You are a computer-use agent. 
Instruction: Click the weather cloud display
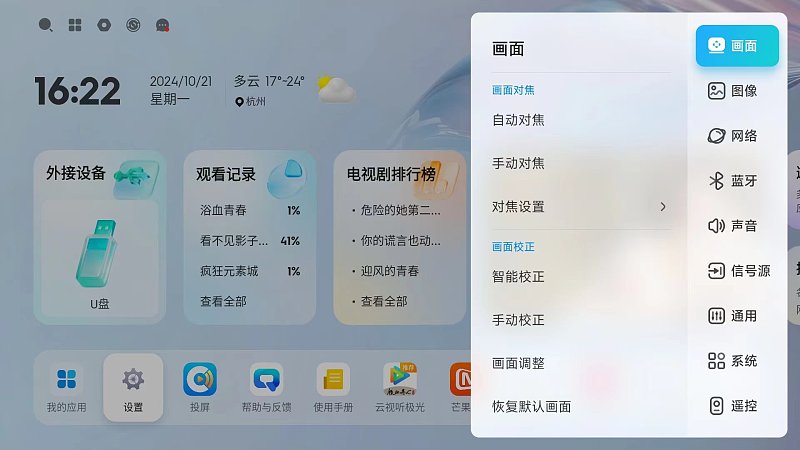point(335,89)
